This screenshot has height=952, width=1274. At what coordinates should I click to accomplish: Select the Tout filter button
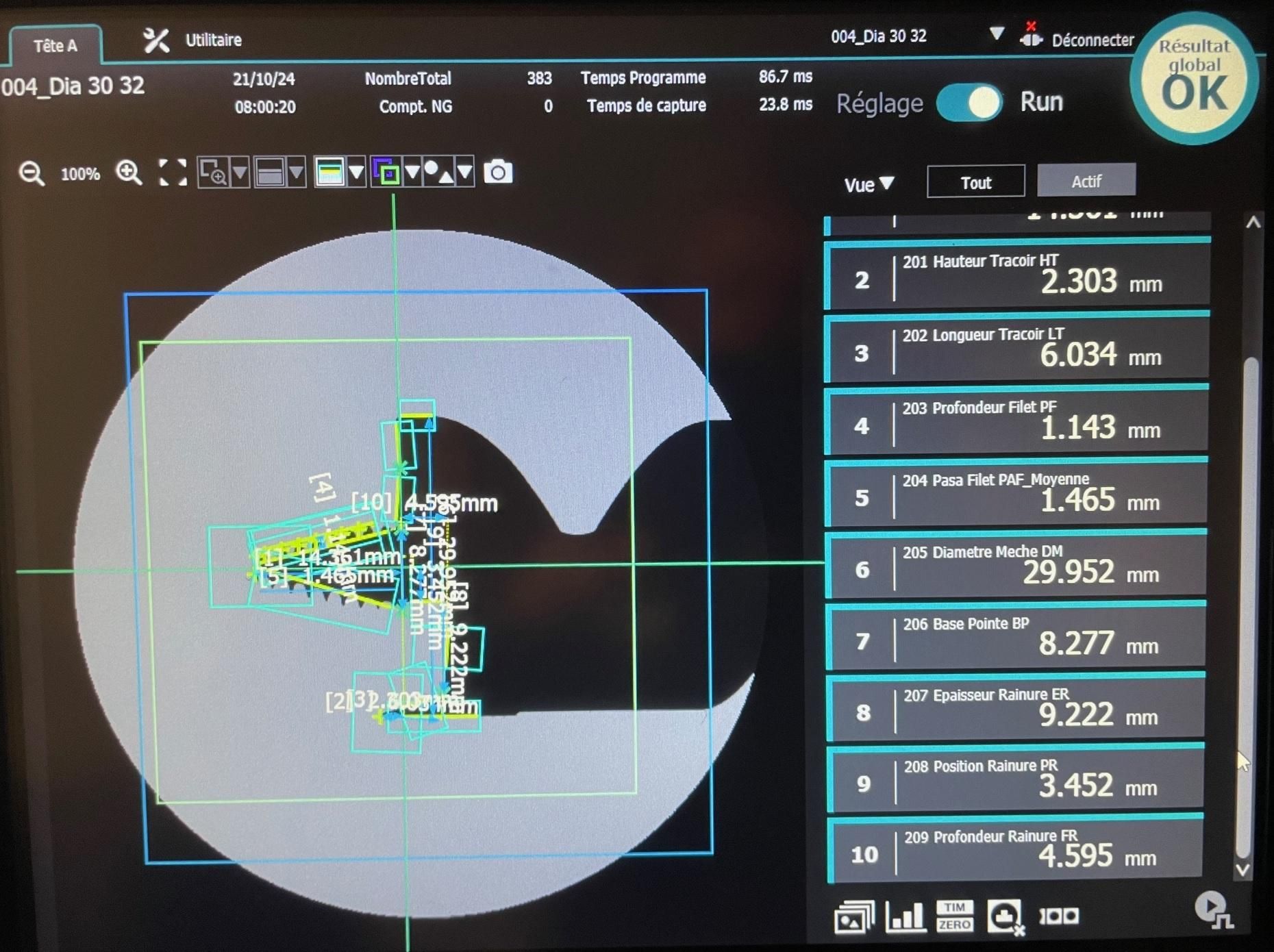pos(976,182)
